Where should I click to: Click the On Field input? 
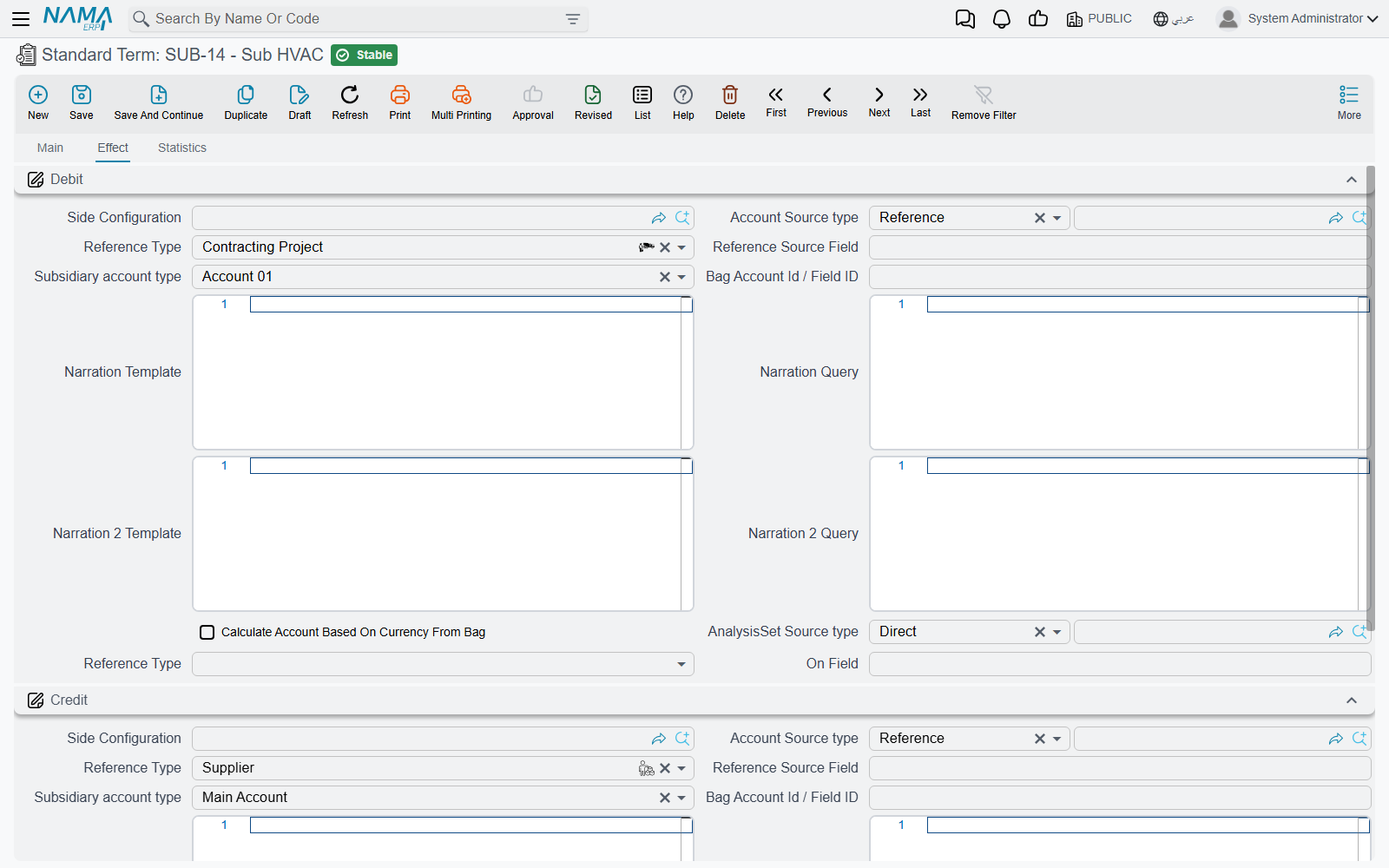pos(1120,664)
